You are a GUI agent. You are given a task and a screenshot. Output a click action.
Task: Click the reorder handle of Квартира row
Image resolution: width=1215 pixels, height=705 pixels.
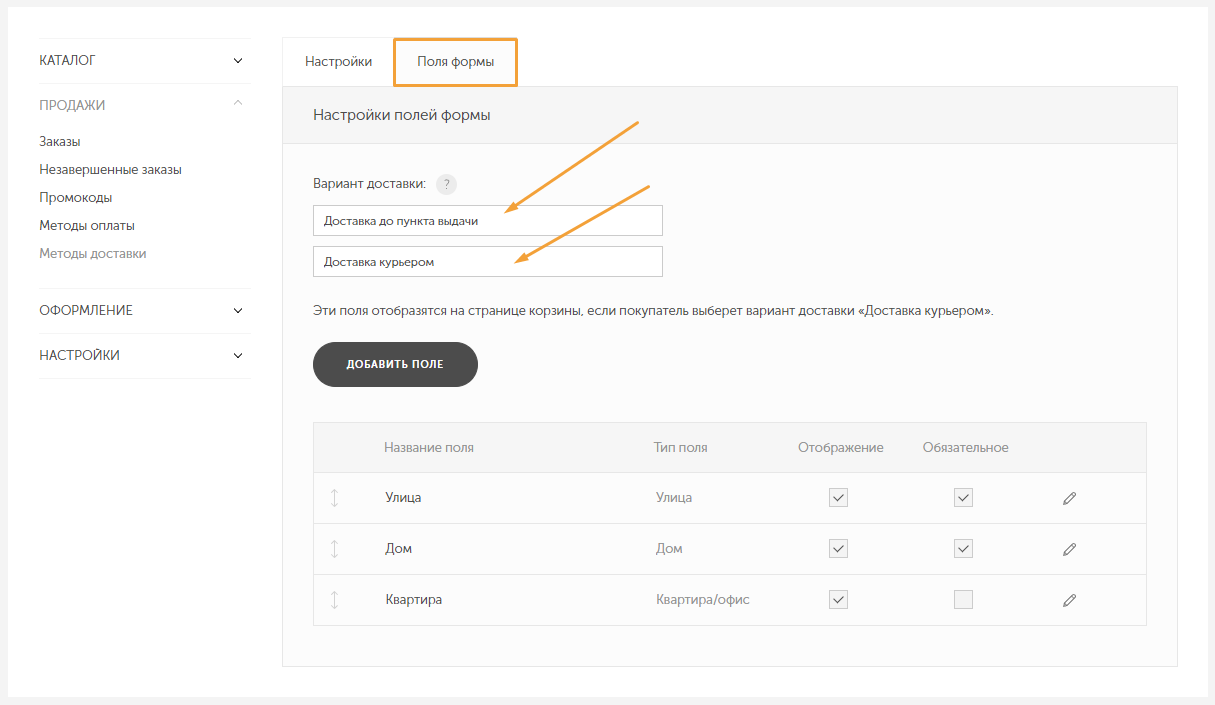pos(334,600)
